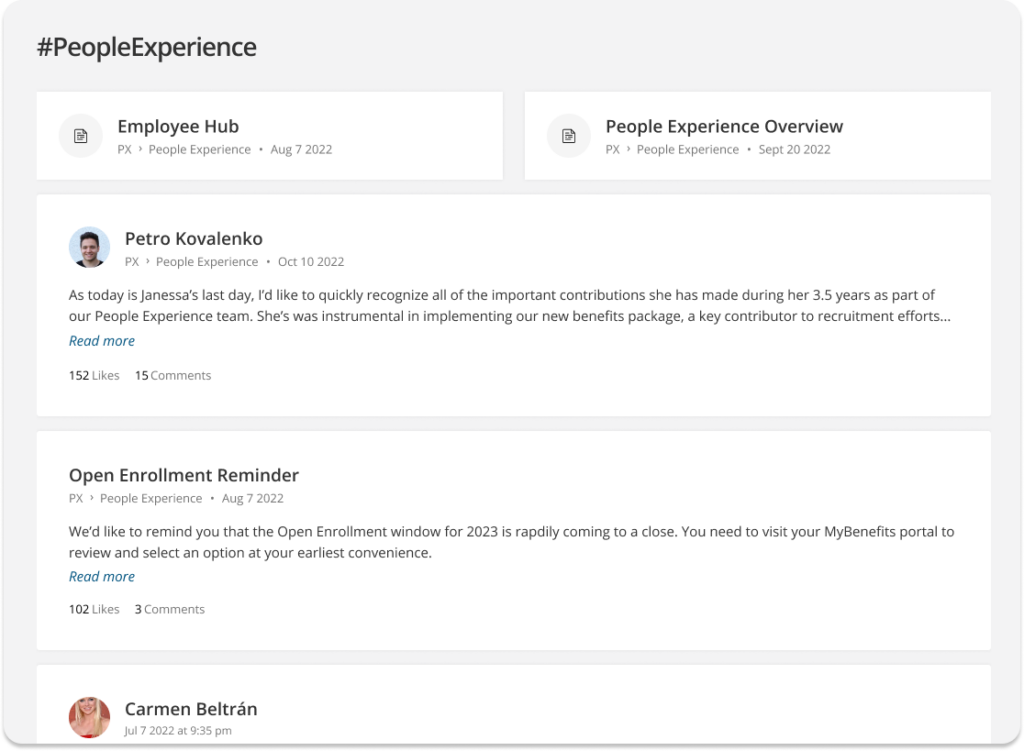Viewport: 1024px width, 751px height.
Task: Click Read more on Petro Kovalenko's post
Action: (x=102, y=341)
